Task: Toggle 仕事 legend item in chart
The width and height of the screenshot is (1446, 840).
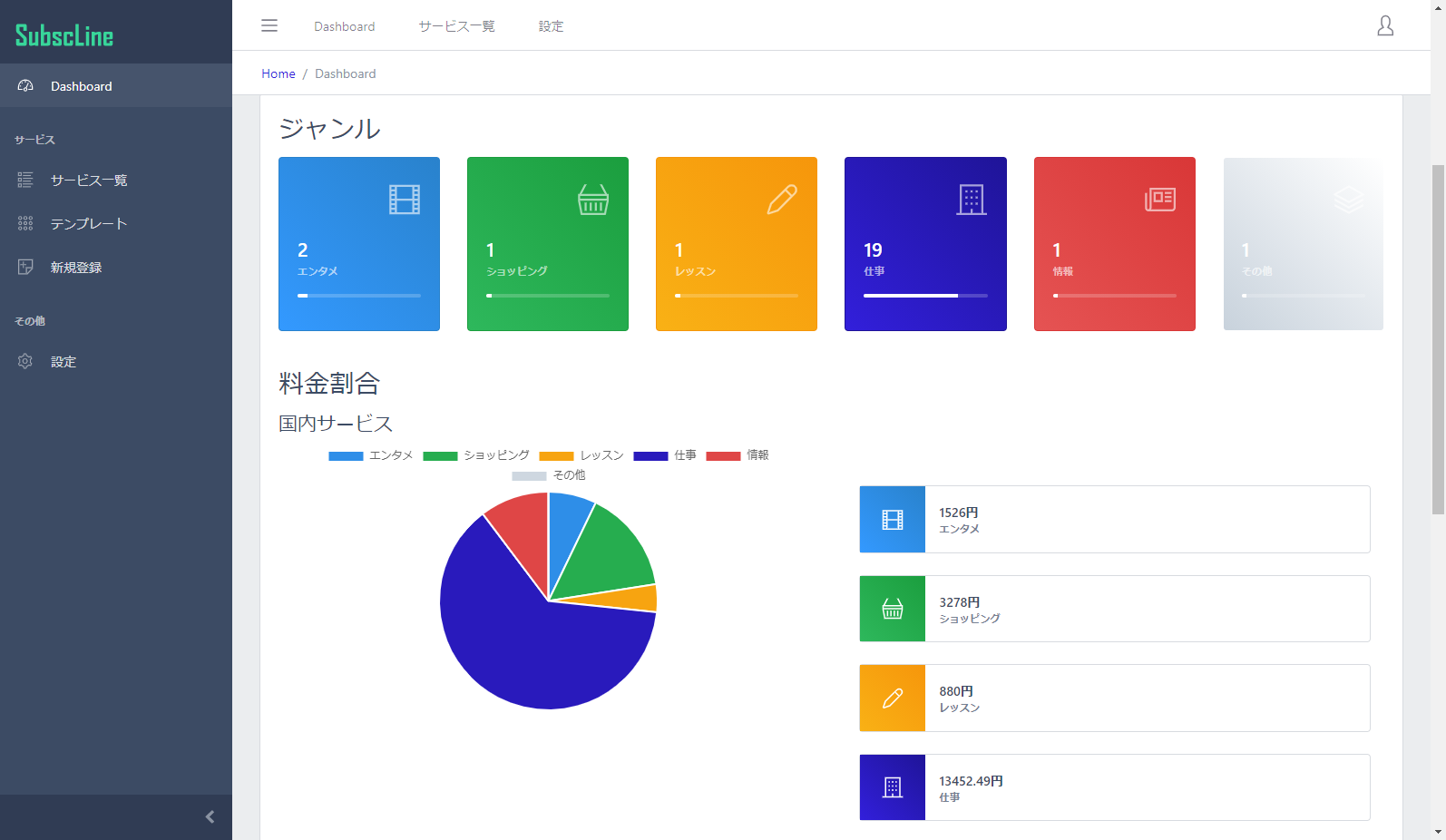Action: tap(665, 455)
